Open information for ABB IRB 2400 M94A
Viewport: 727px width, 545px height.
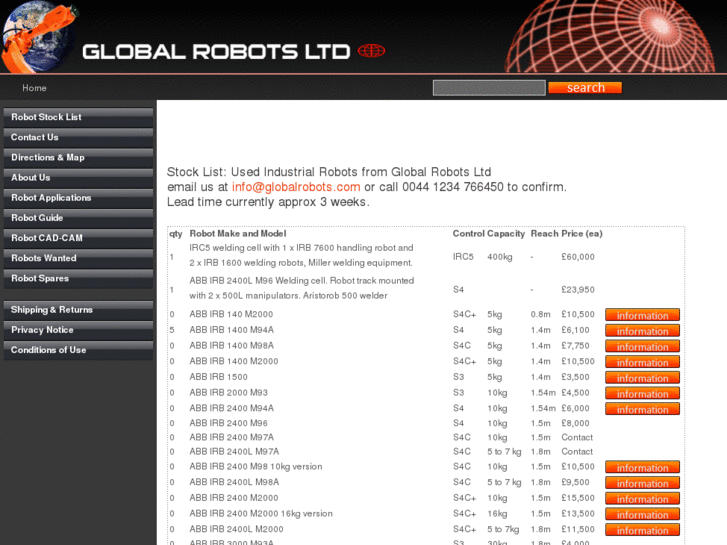[642, 409]
